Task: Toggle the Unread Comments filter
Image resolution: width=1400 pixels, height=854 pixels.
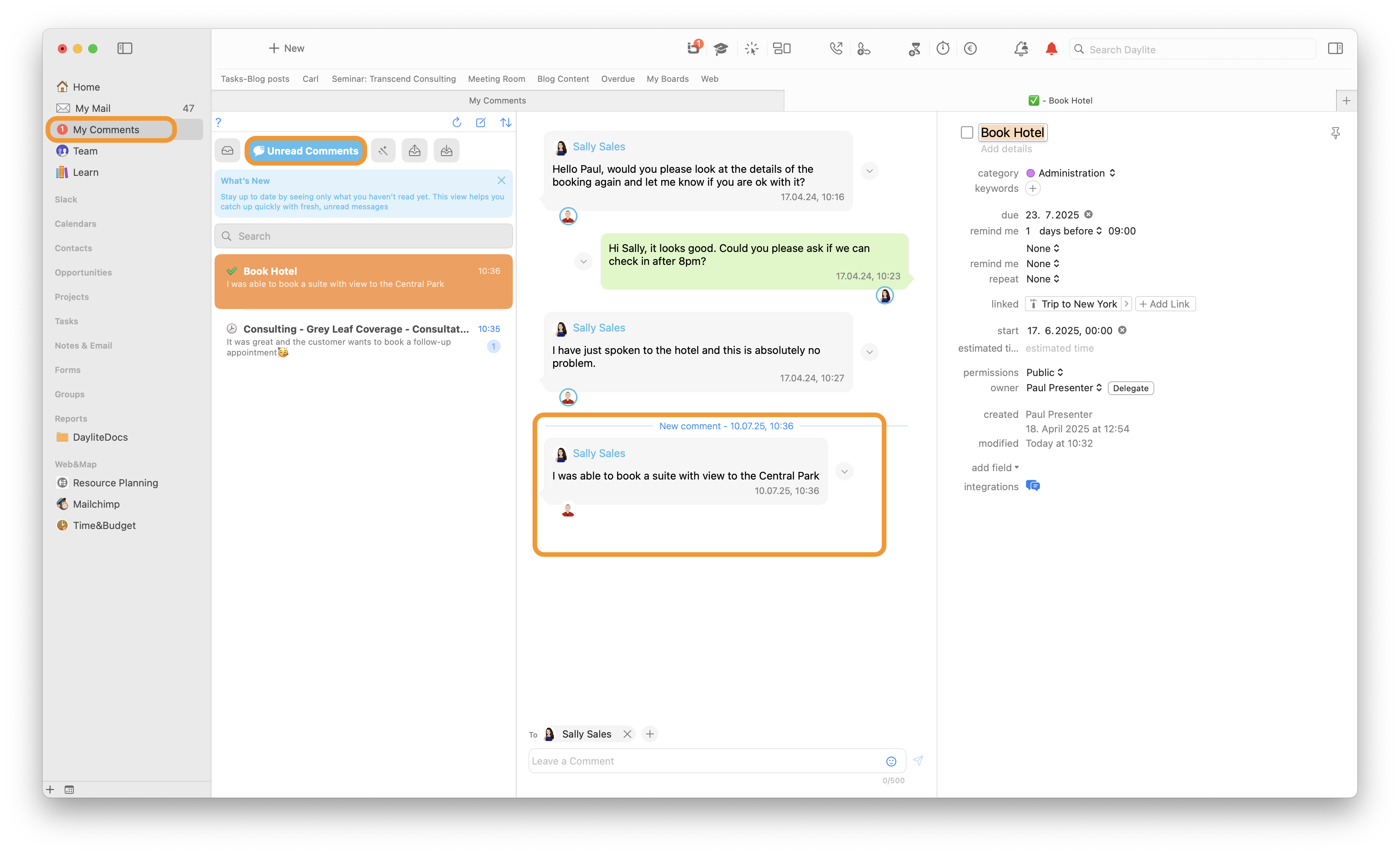Action: 306,151
